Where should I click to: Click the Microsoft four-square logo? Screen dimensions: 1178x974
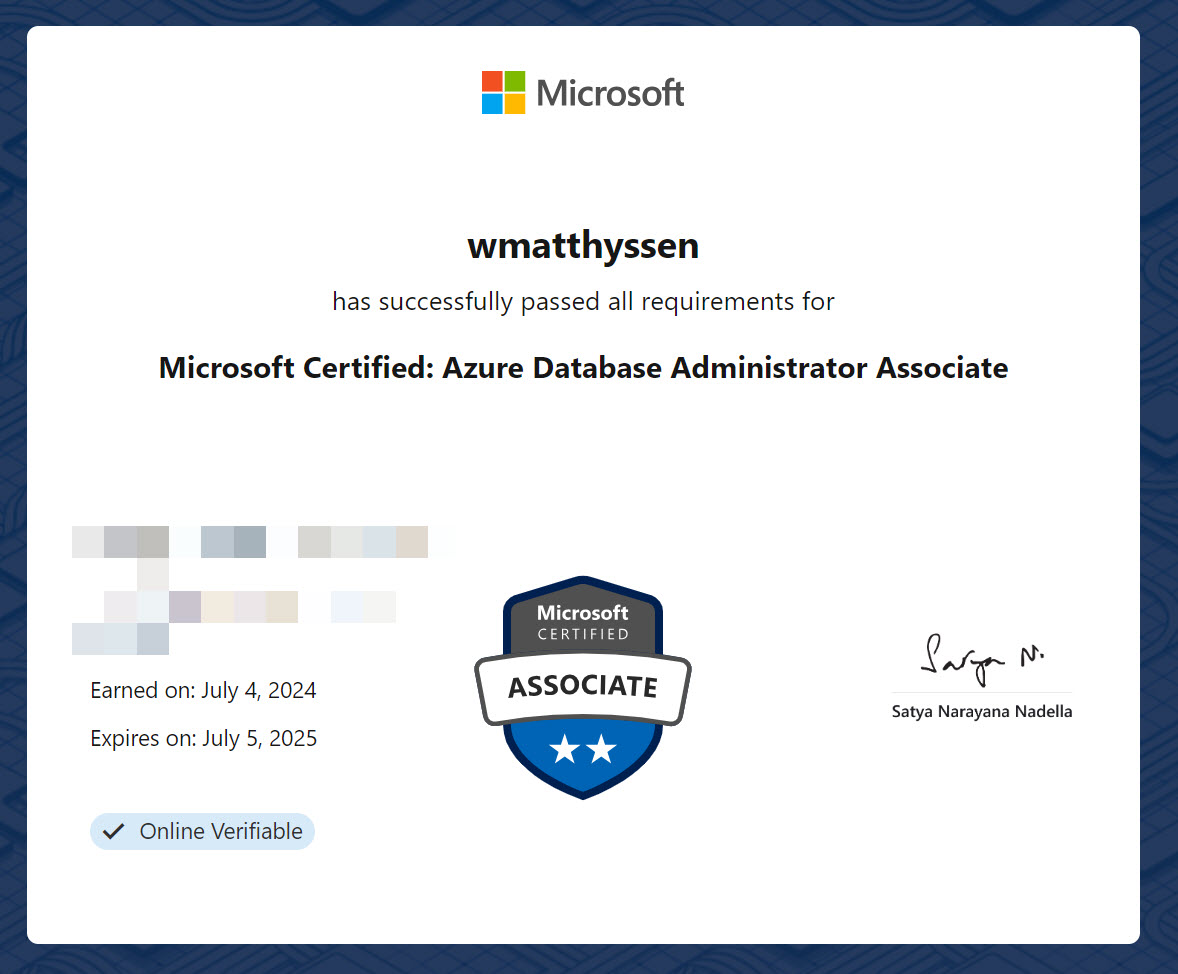(x=503, y=92)
